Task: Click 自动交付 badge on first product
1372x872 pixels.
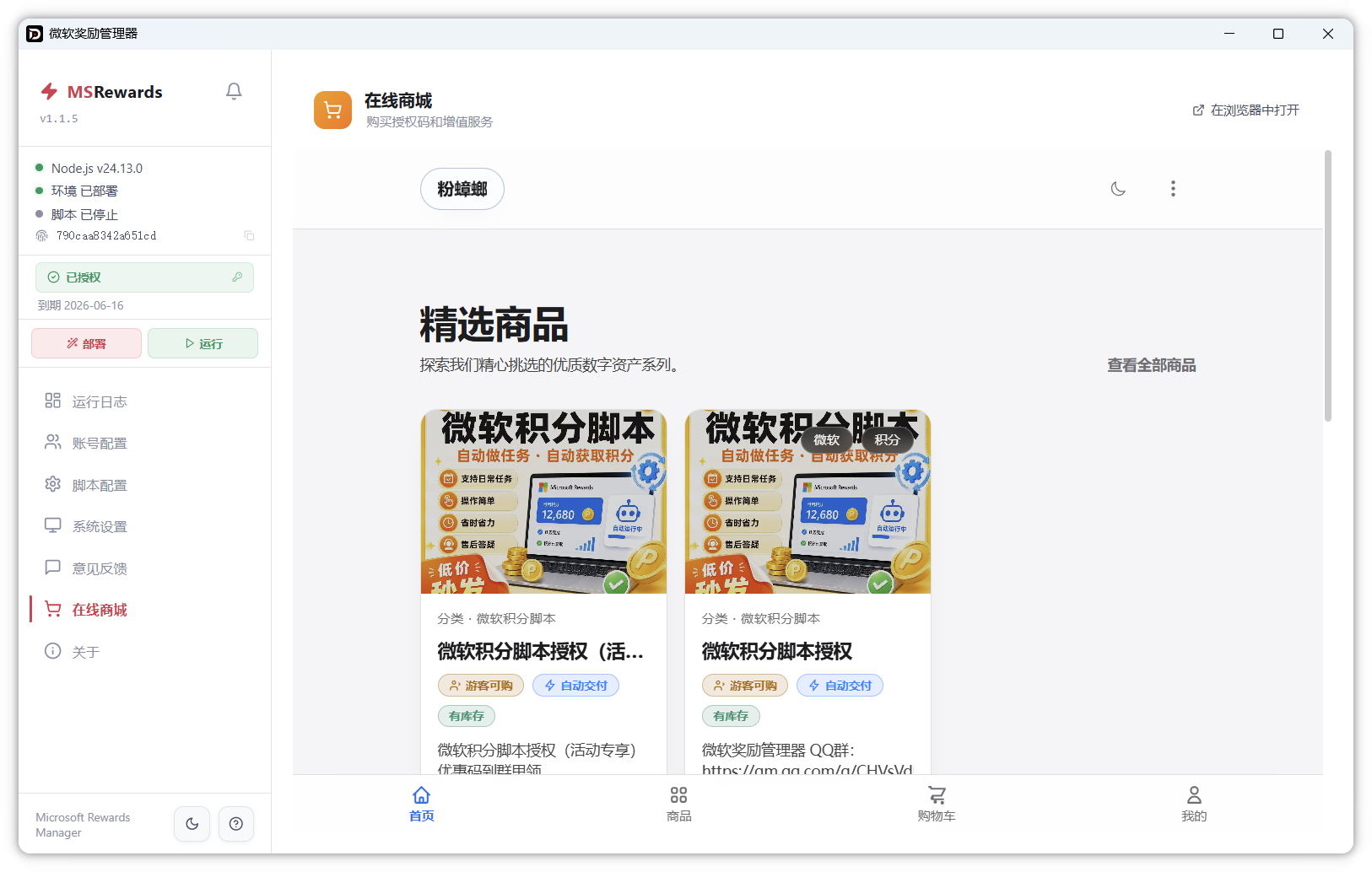Action: [x=575, y=686]
